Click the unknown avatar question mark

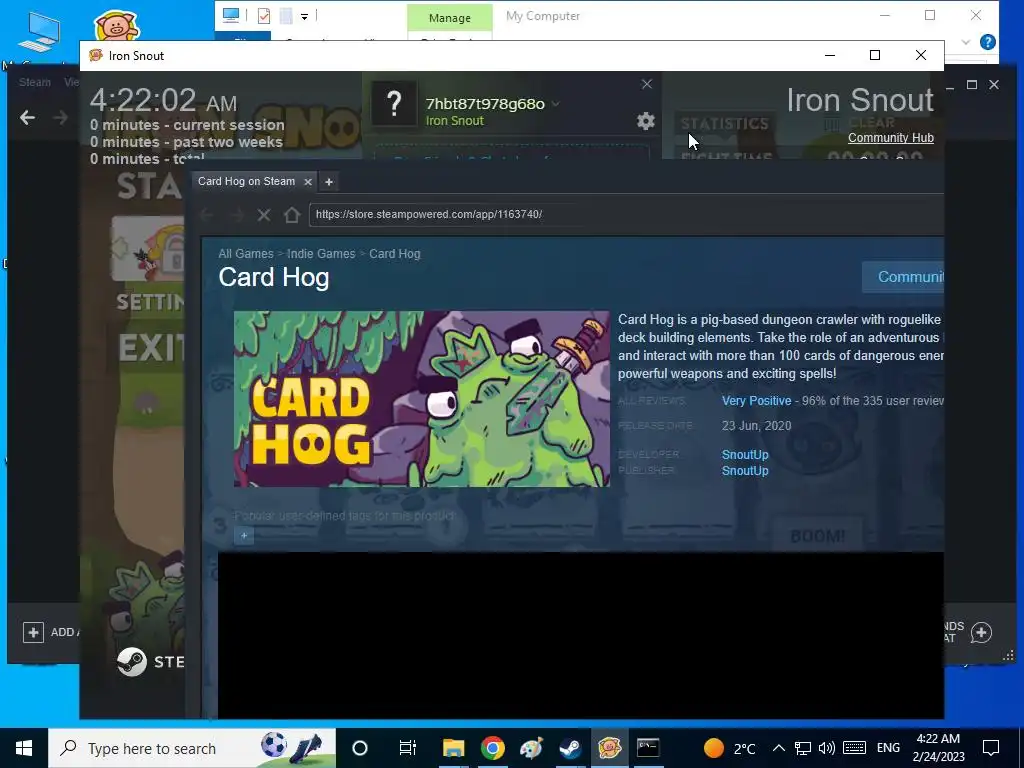394,104
